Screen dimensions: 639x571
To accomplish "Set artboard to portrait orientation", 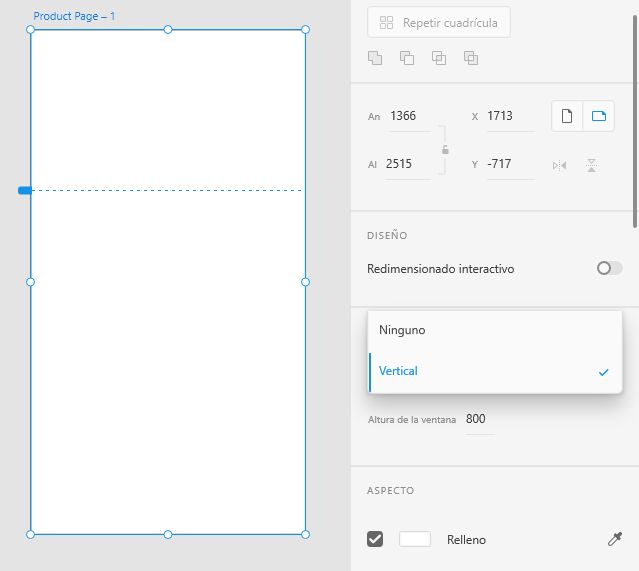I will (567, 116).
